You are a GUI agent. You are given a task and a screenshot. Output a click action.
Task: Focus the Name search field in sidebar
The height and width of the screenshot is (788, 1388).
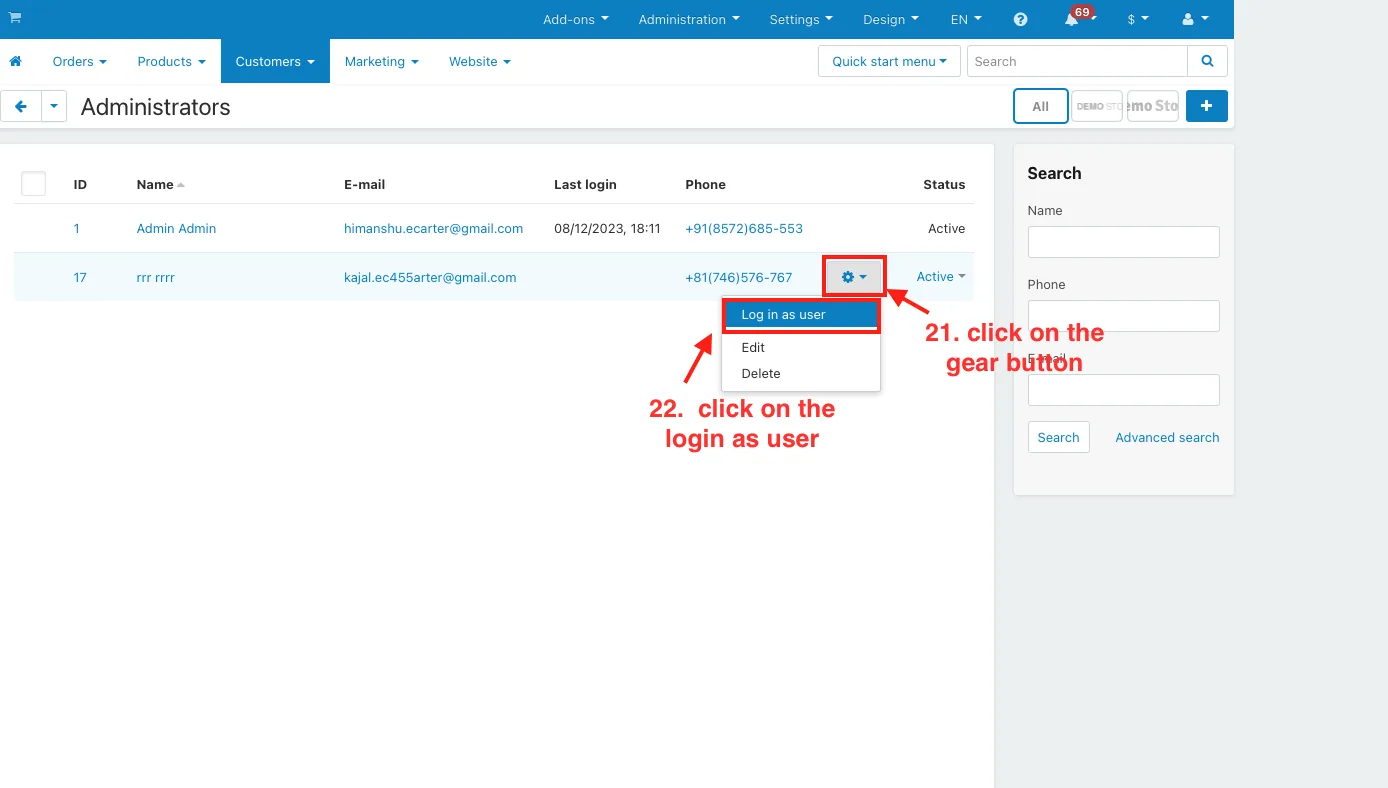1123,242
